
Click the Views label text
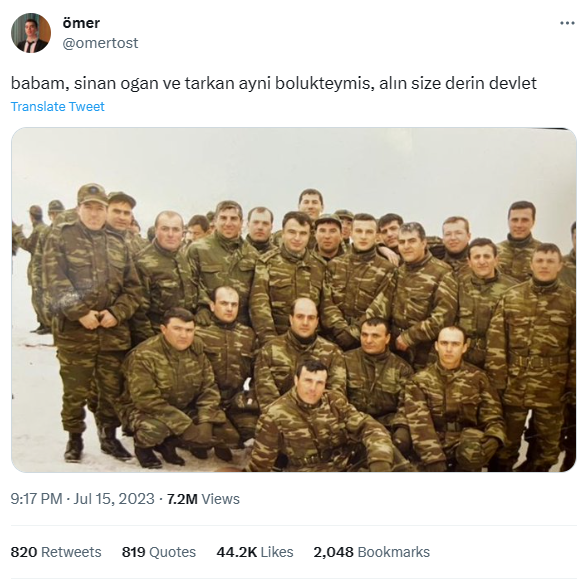(x=220, y=499)
